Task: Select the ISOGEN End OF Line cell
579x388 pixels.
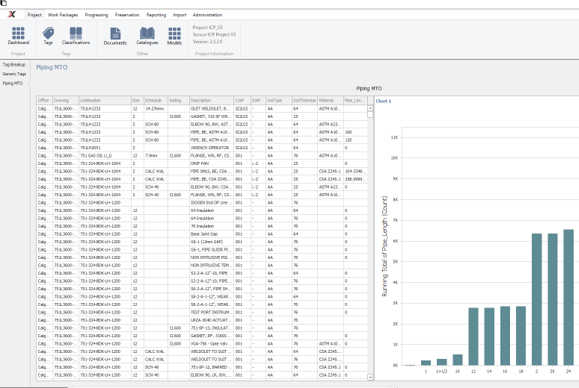Action: point(211,203)
